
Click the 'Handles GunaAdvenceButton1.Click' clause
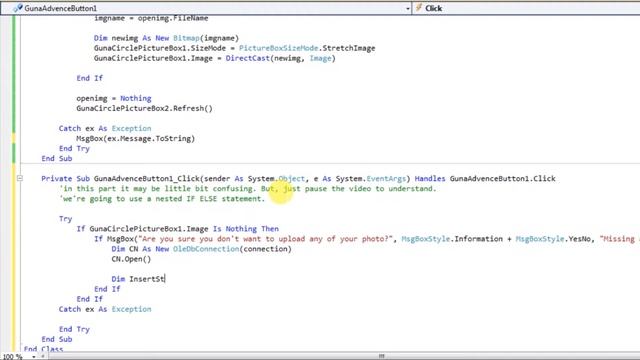tap(485, 178)
